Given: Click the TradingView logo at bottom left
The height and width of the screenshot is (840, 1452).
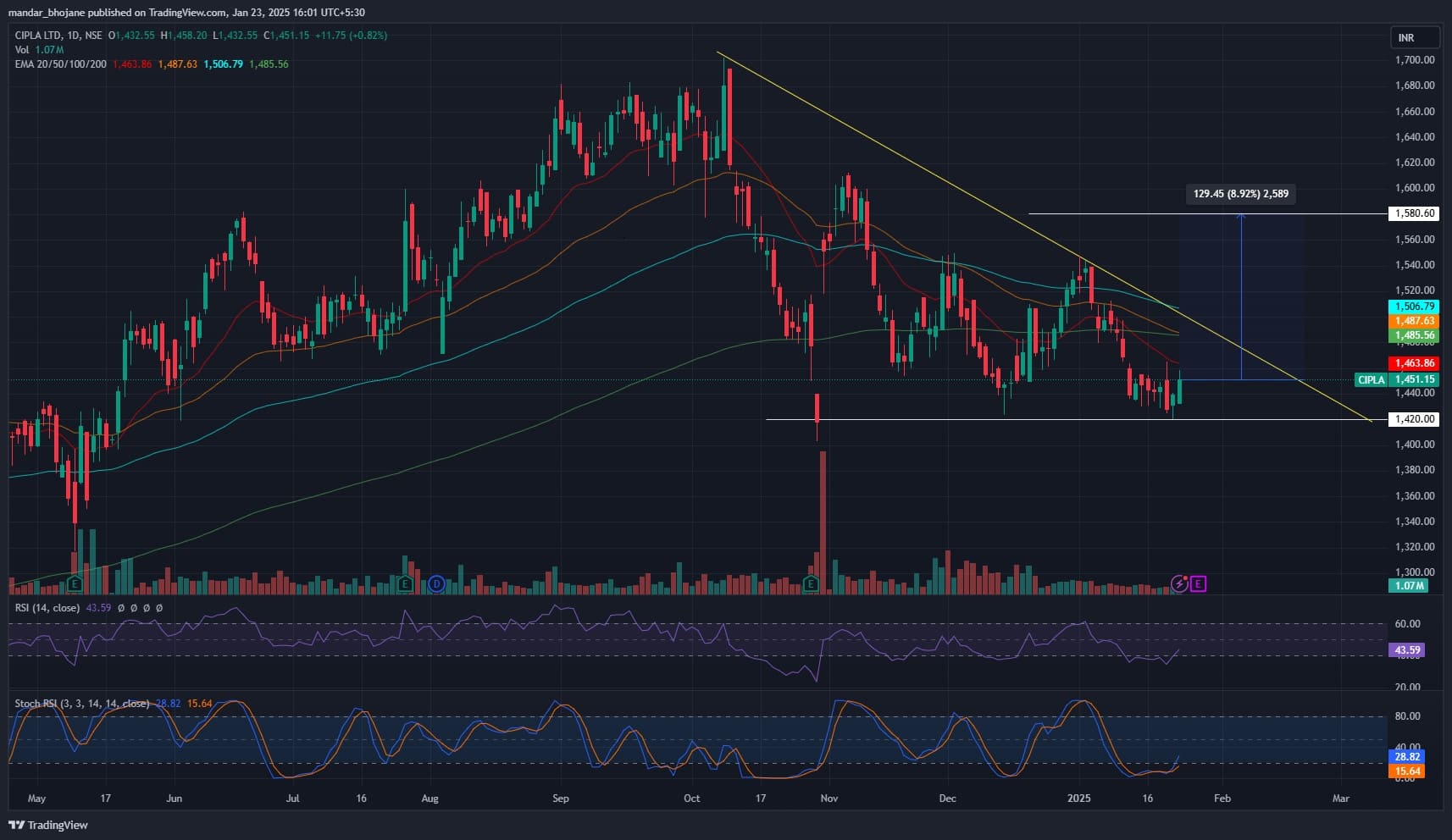Looking at the screenshot, I should point(48,825).
